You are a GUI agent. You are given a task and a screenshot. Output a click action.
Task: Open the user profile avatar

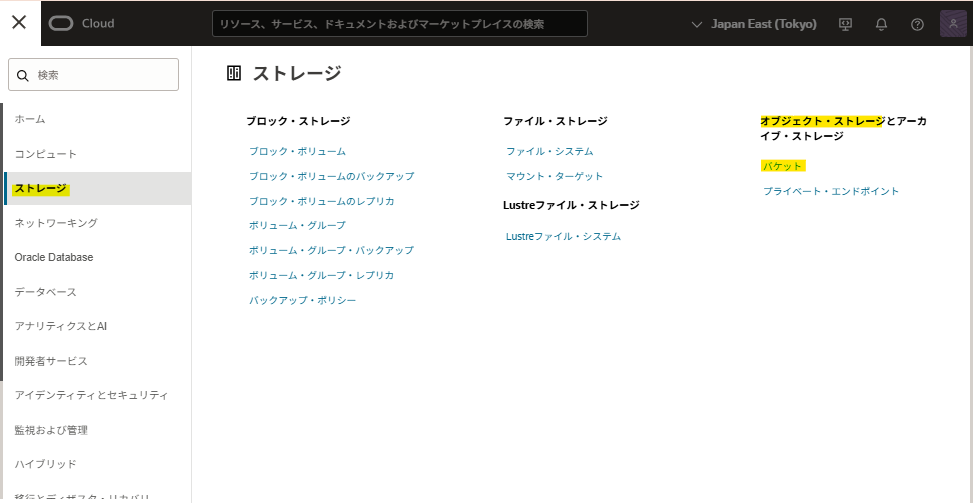click(953, 24)
